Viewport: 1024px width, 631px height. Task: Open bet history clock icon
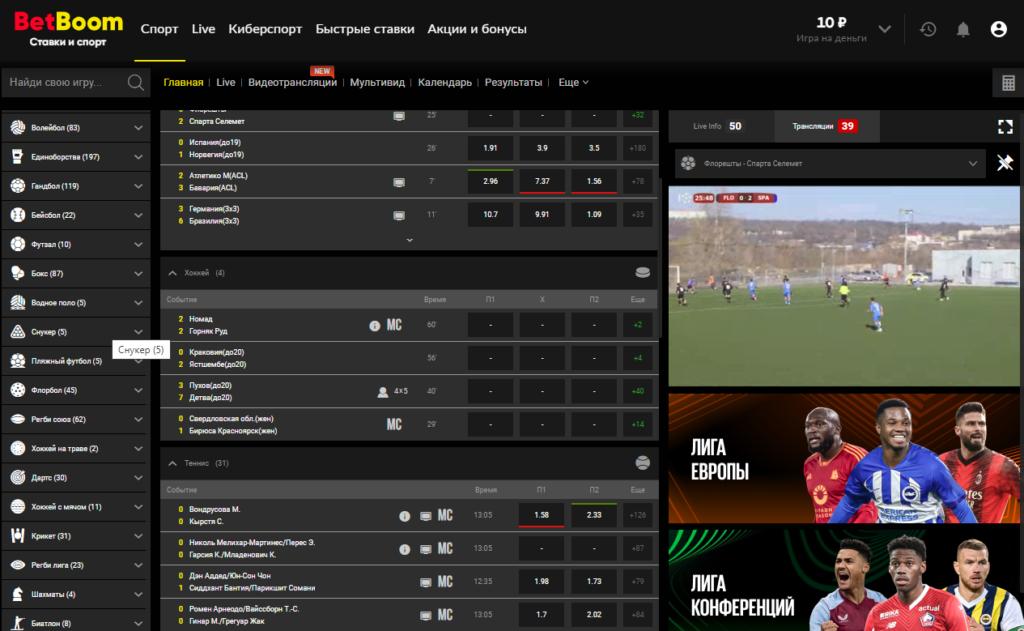(x=928, y=29)
